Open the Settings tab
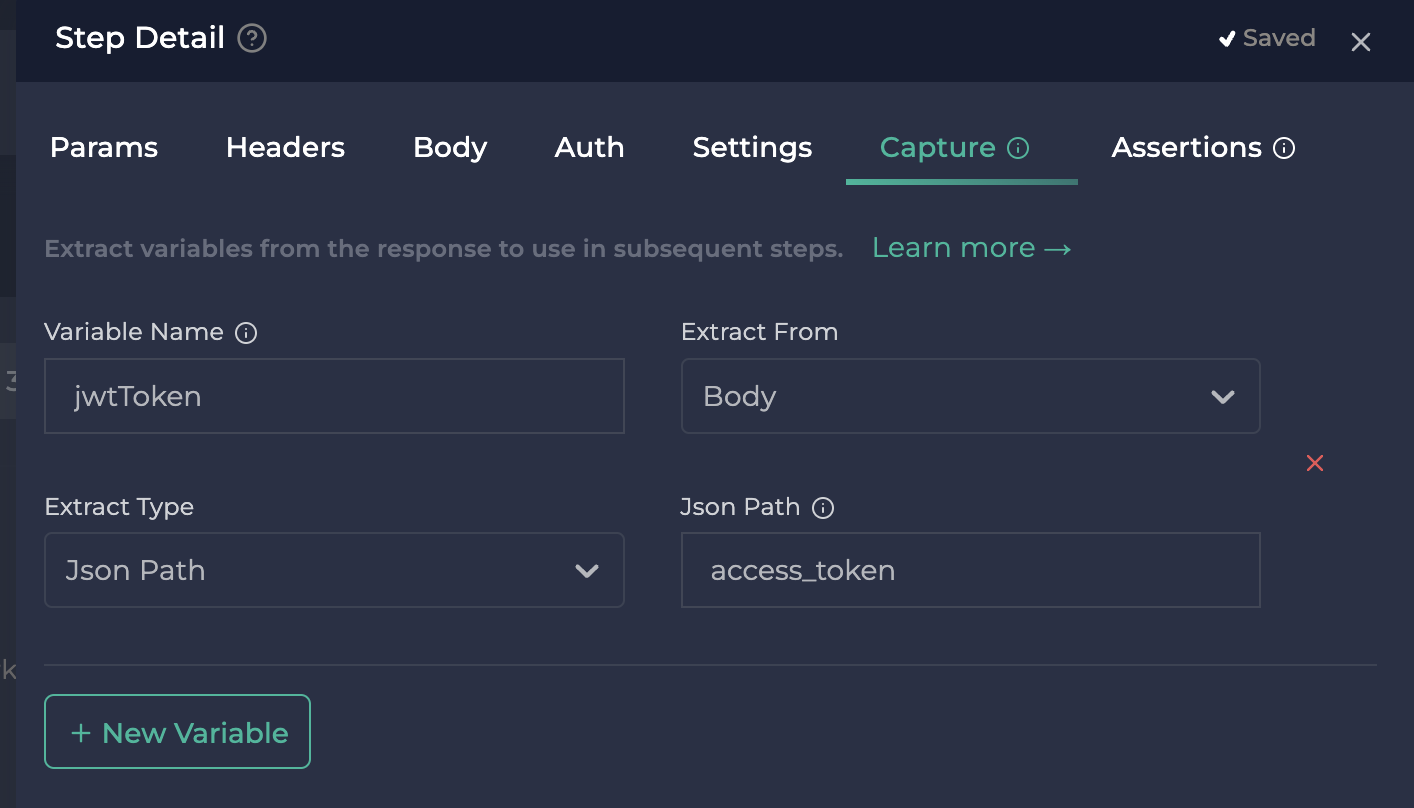Image resolution: width=1414 pixels, height=808 pixels. point(751,147)
